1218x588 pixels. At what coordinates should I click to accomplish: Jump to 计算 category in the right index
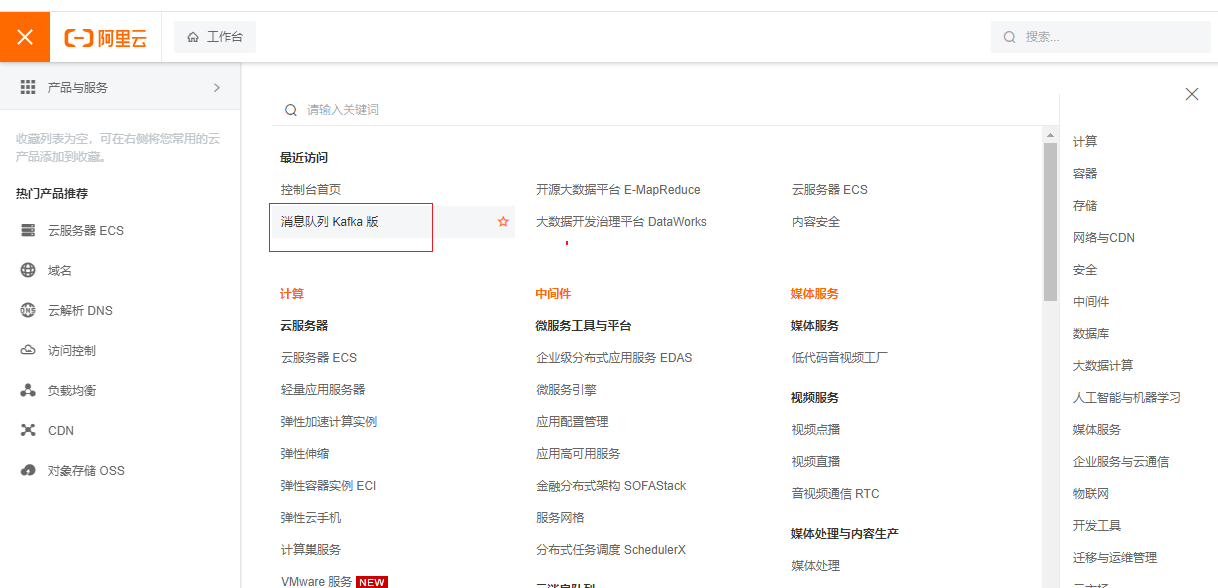point(1085,142)
